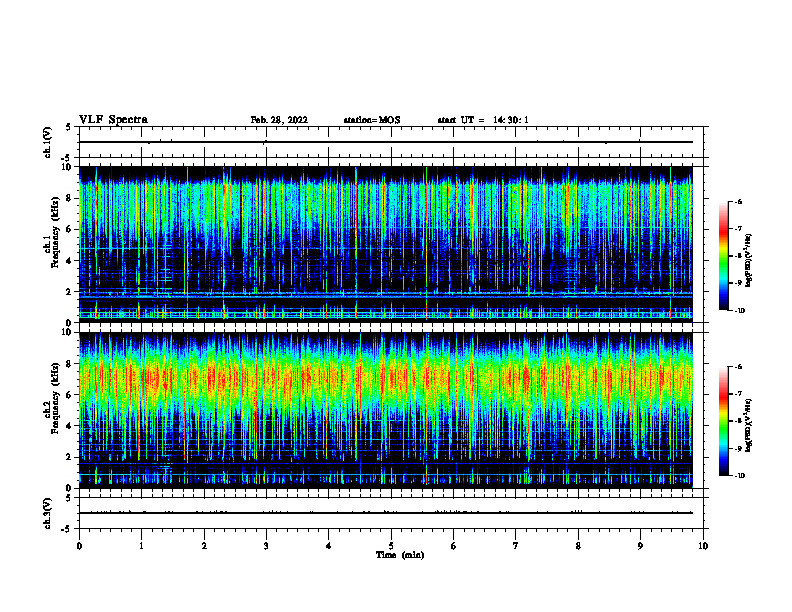Click inside the ch.1 spectrogram panel
This screenshot has width=792, height=612.
[x=386, y=244]
